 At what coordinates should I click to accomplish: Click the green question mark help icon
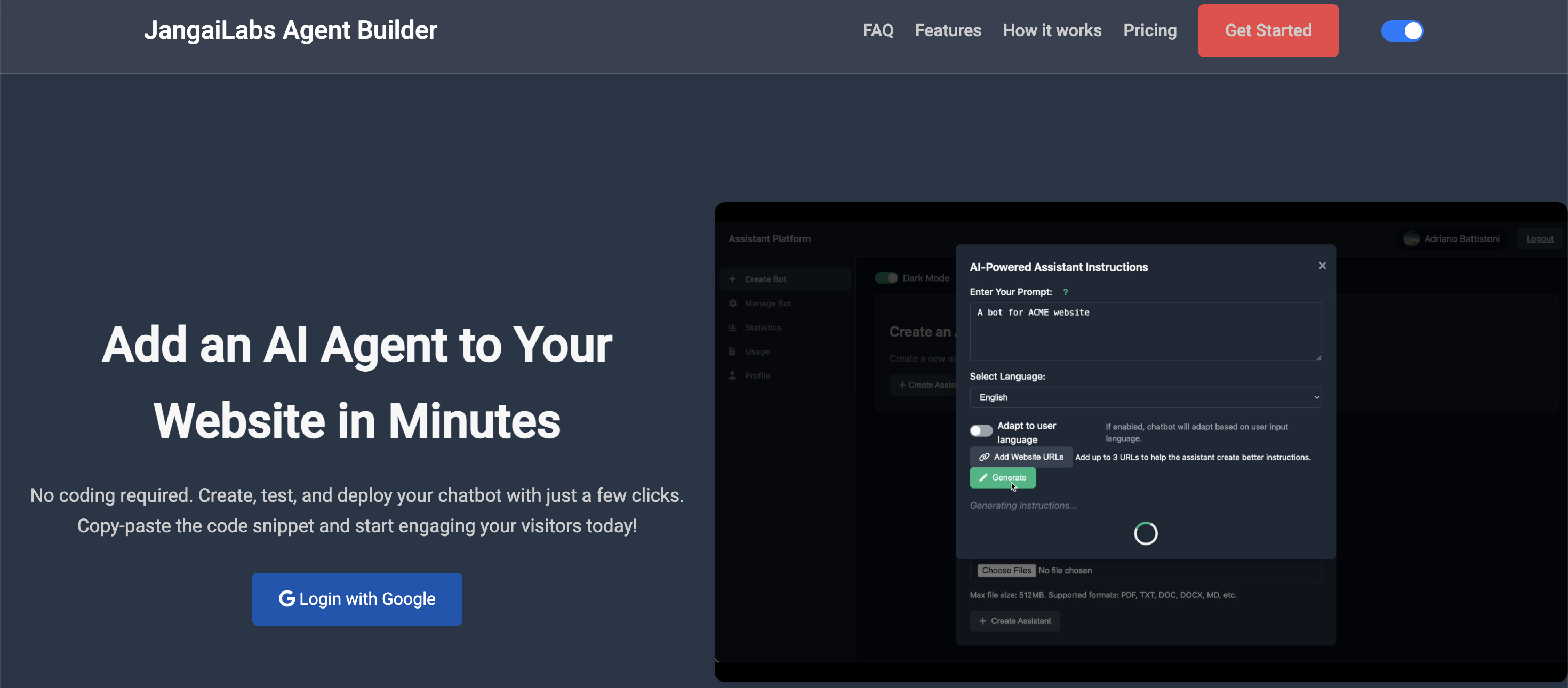pos(1065,292)
